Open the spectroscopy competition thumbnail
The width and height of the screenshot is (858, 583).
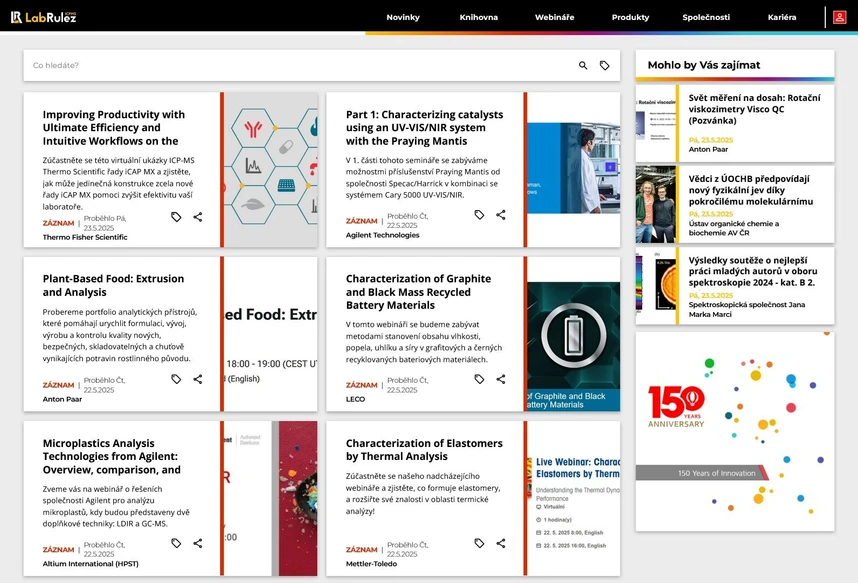[656, 285]
